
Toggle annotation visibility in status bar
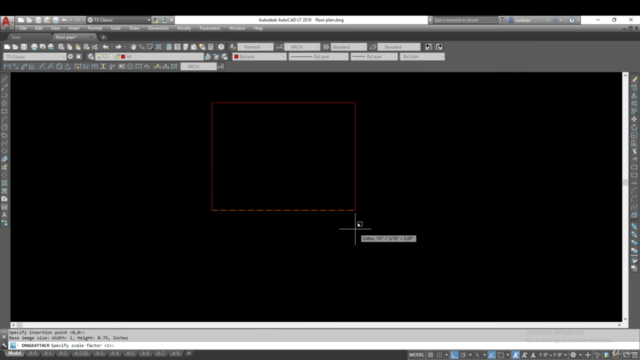pos(516,355)
